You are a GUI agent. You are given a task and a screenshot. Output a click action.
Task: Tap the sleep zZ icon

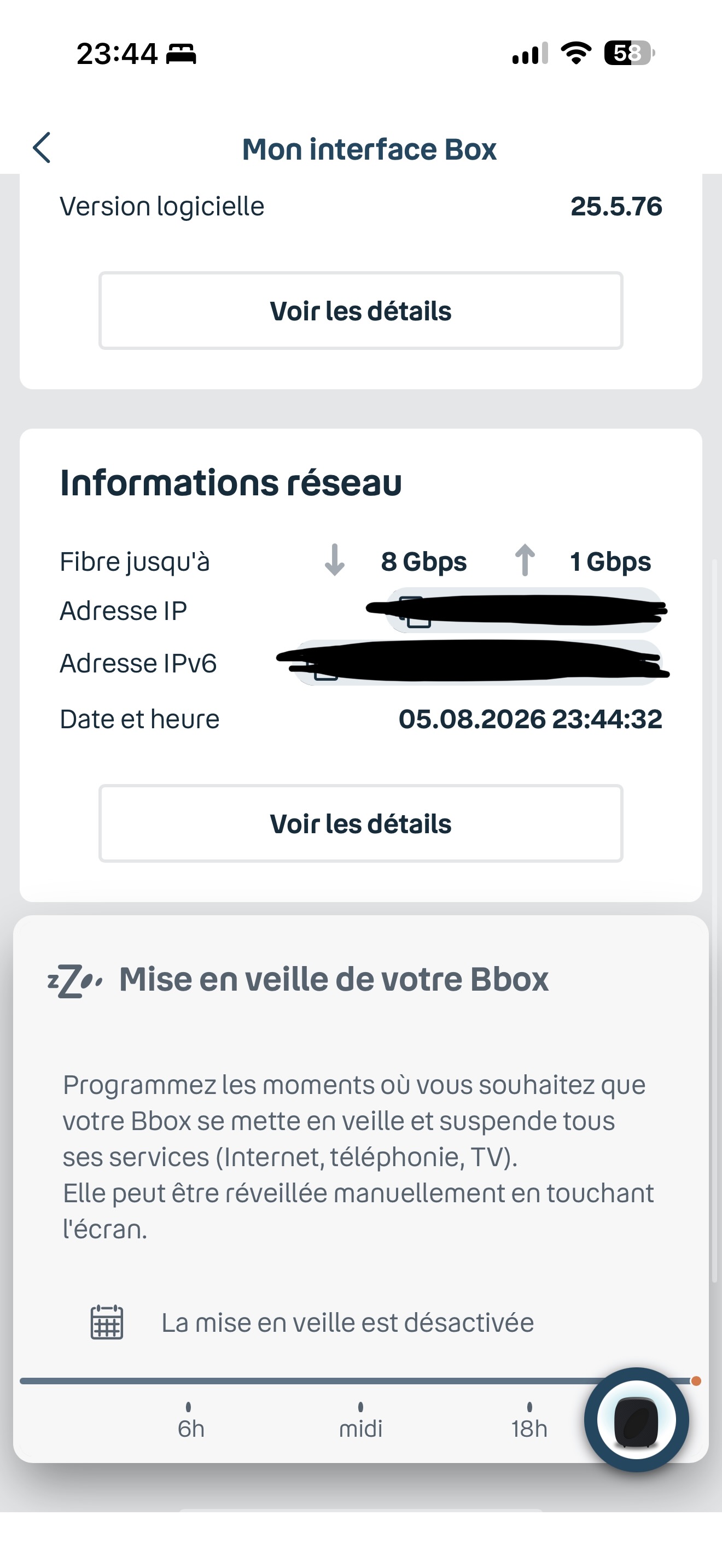click(75, 981)
